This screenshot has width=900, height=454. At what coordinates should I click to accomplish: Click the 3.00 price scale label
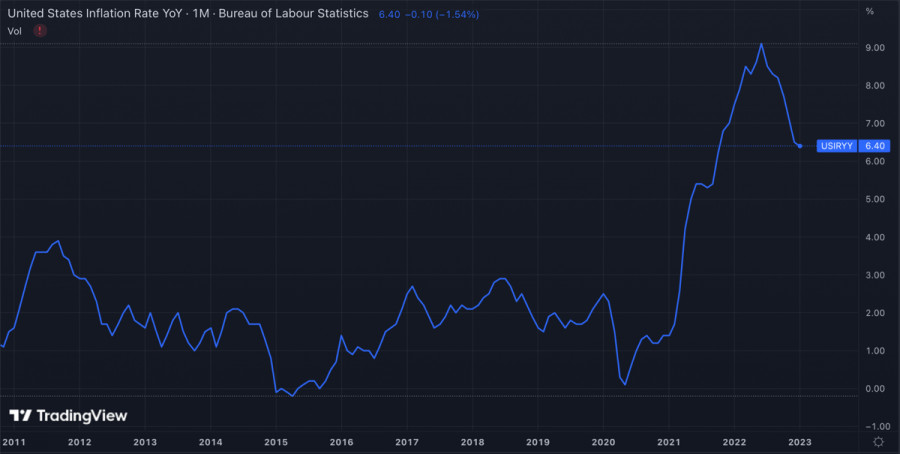coord(874,275)
